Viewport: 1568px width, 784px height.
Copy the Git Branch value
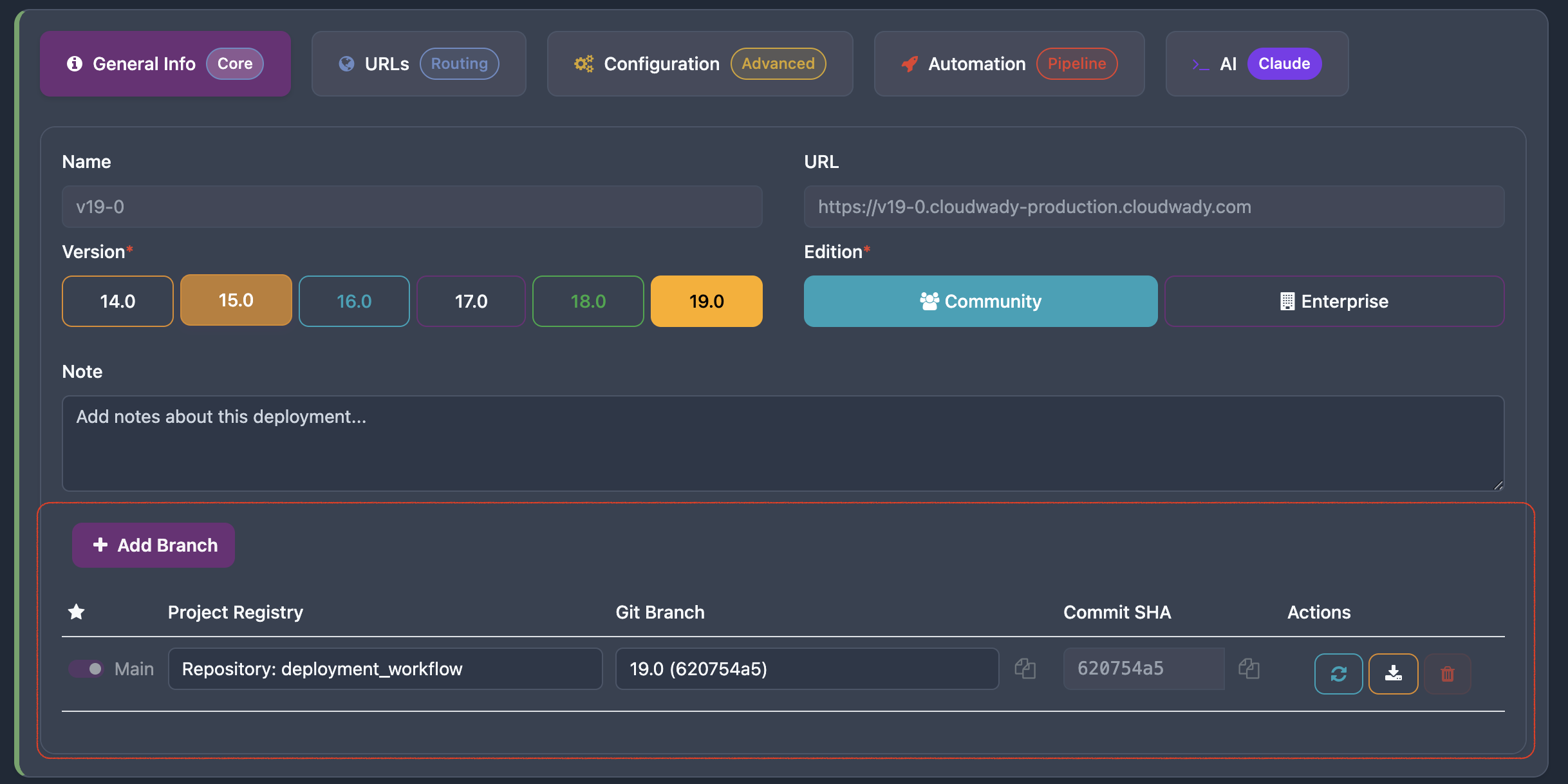click(x=1025, y=668)
